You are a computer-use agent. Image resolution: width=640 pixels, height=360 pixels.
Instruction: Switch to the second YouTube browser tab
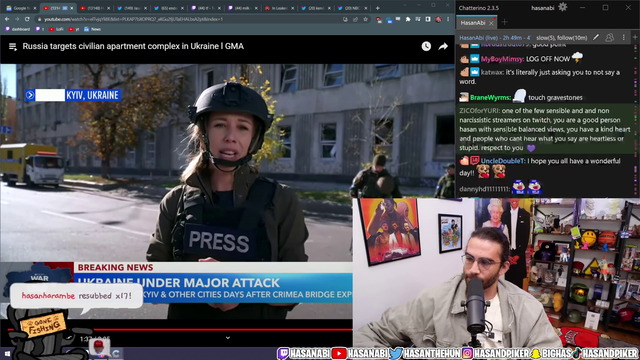[95, 8]
